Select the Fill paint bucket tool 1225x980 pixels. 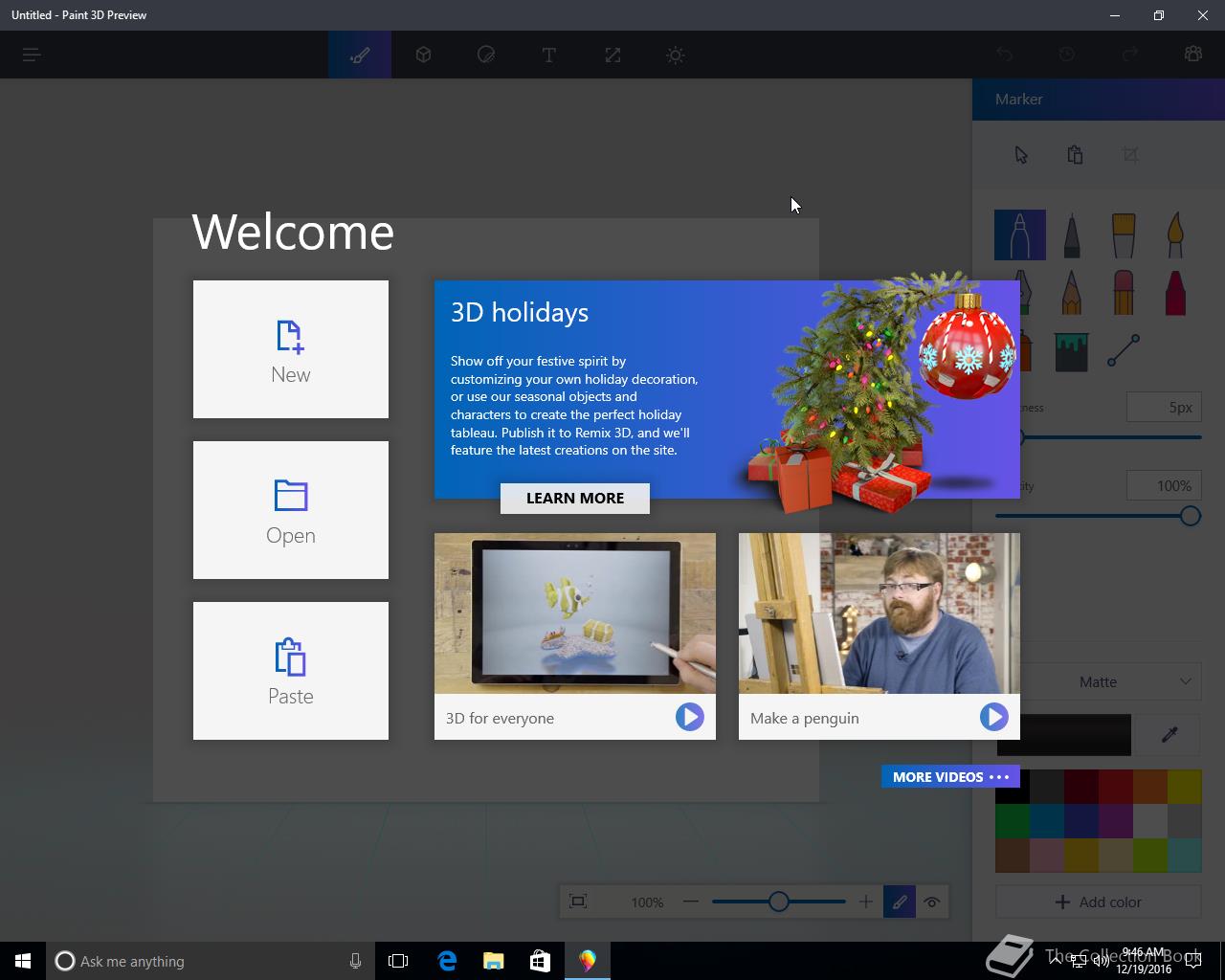point(1072,350)
